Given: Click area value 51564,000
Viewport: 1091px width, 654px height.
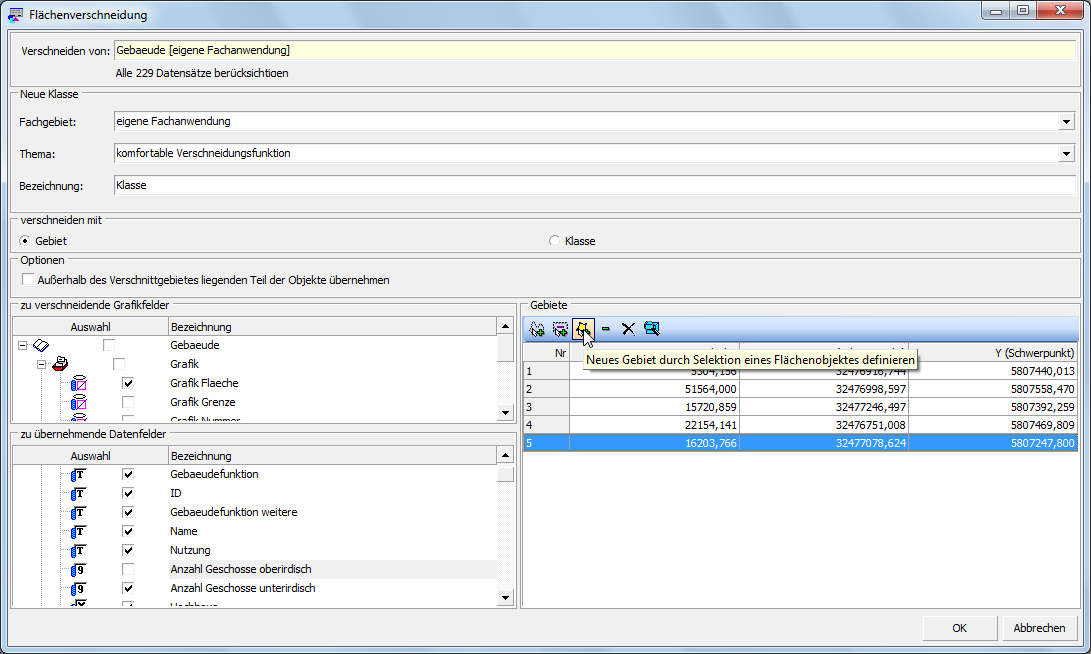Looking at the screenshot, I should tap(710, 389).
